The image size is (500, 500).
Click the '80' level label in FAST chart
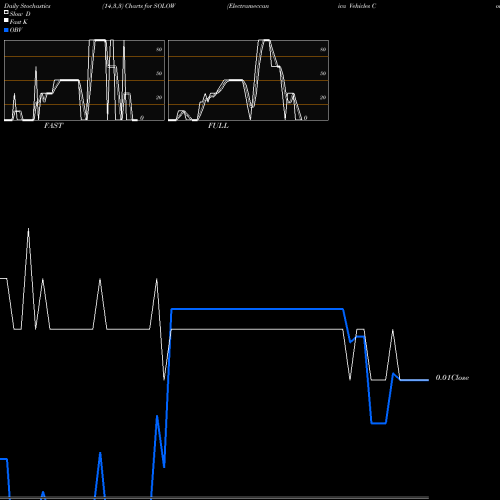[x=159, y=49]
